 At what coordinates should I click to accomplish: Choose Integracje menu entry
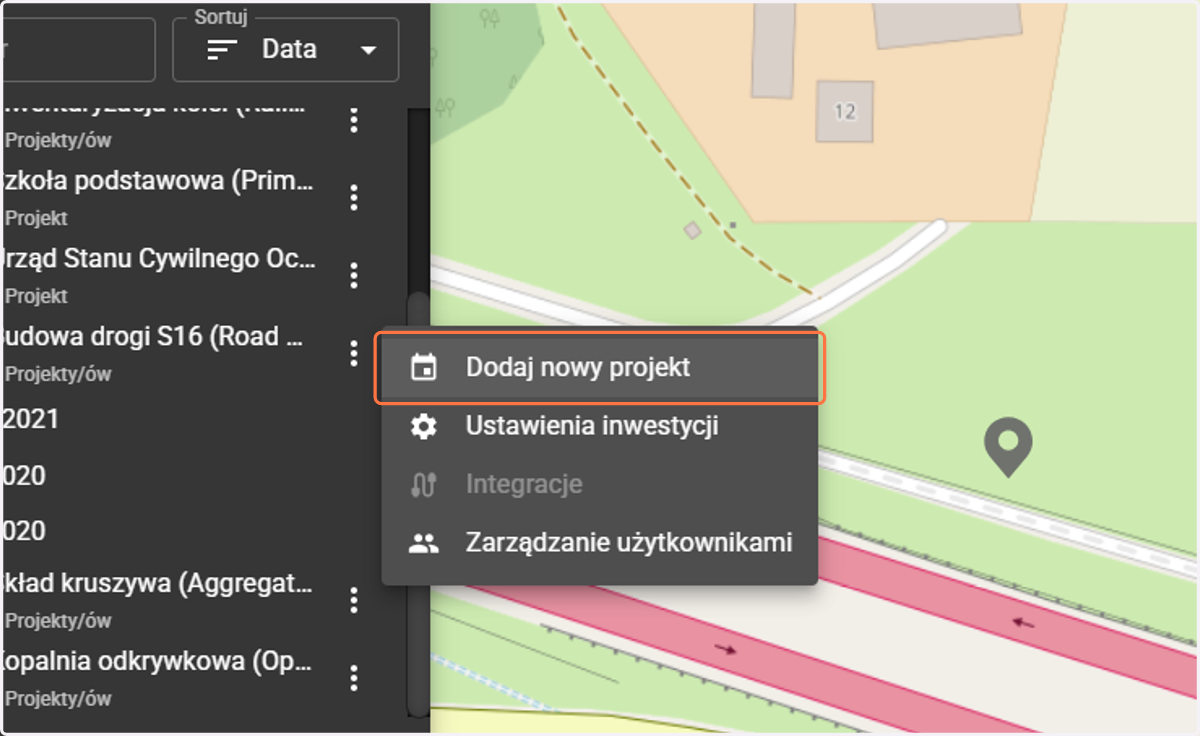click(599, 485)
